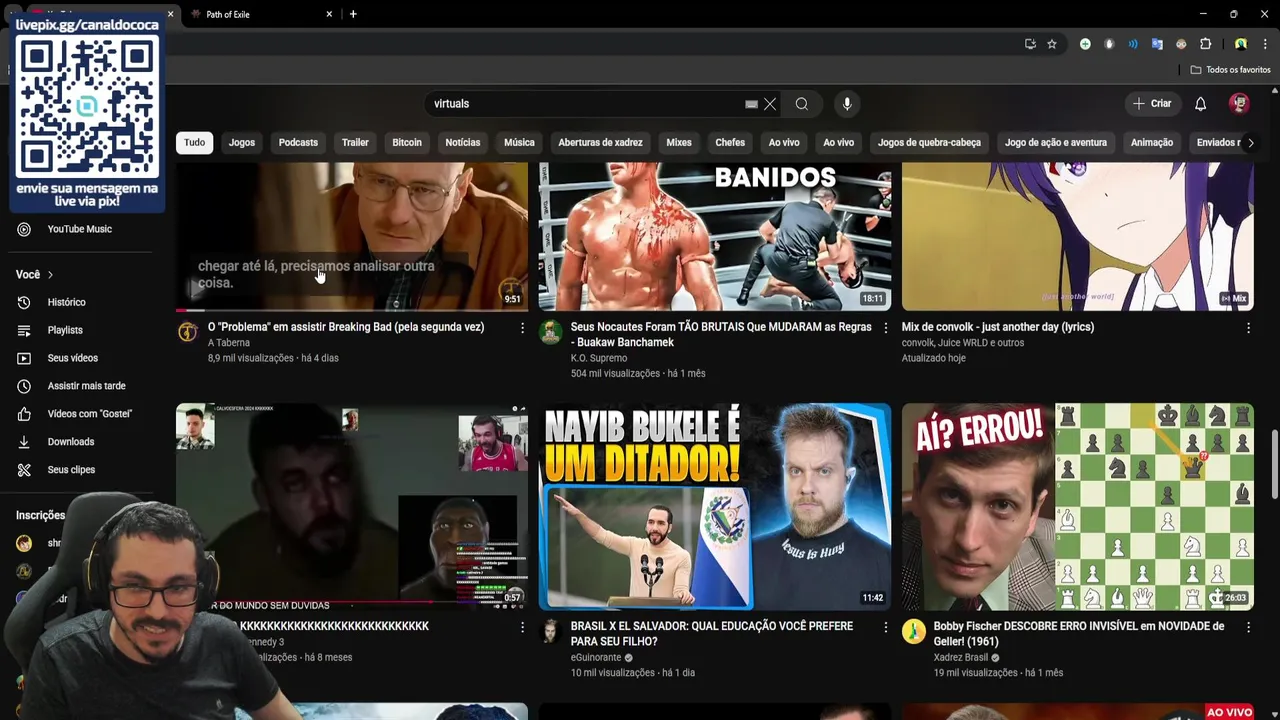Open options menu for Mix de convolk
Image resolution: width=1280 pixels, height=720 pixels.
click(1248, 328)
